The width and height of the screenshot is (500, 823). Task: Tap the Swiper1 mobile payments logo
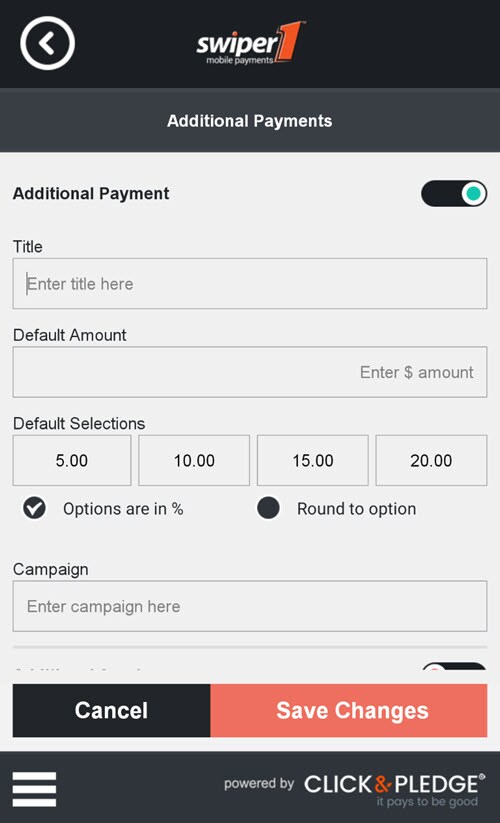point(250,44)
